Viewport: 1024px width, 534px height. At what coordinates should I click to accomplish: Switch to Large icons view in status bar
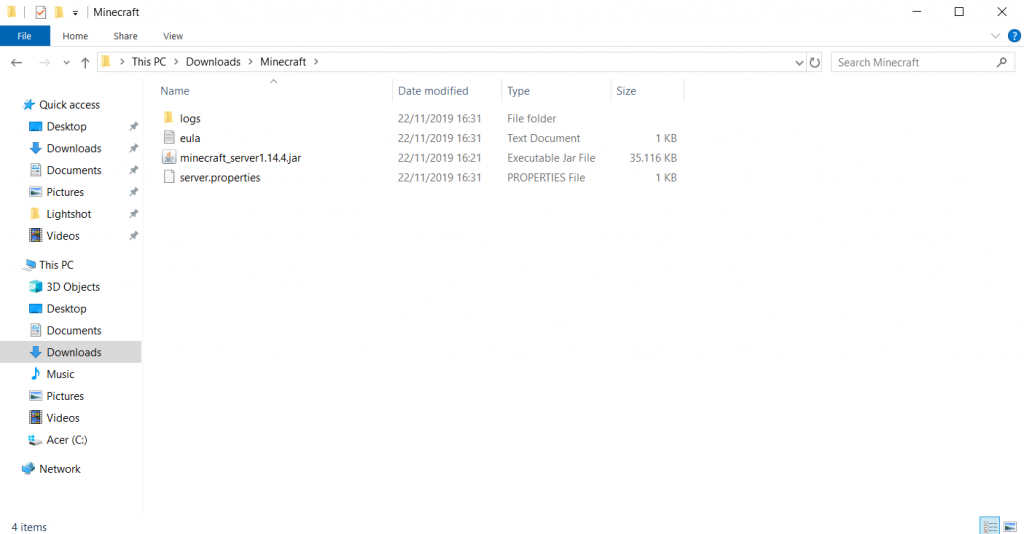1010,526
